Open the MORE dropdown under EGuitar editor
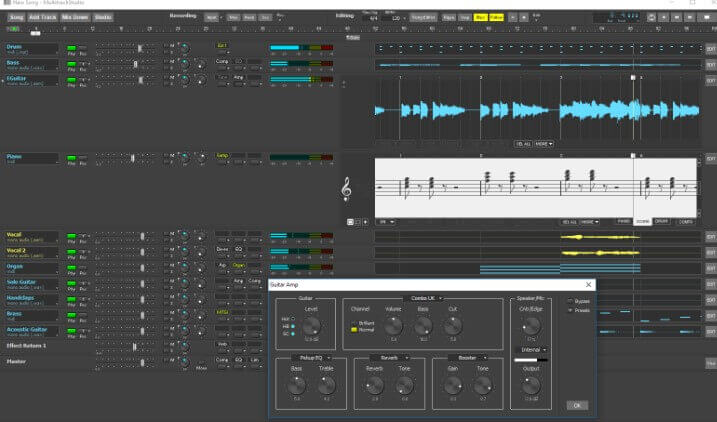717x422 pixels. click(x=544, y=144)
